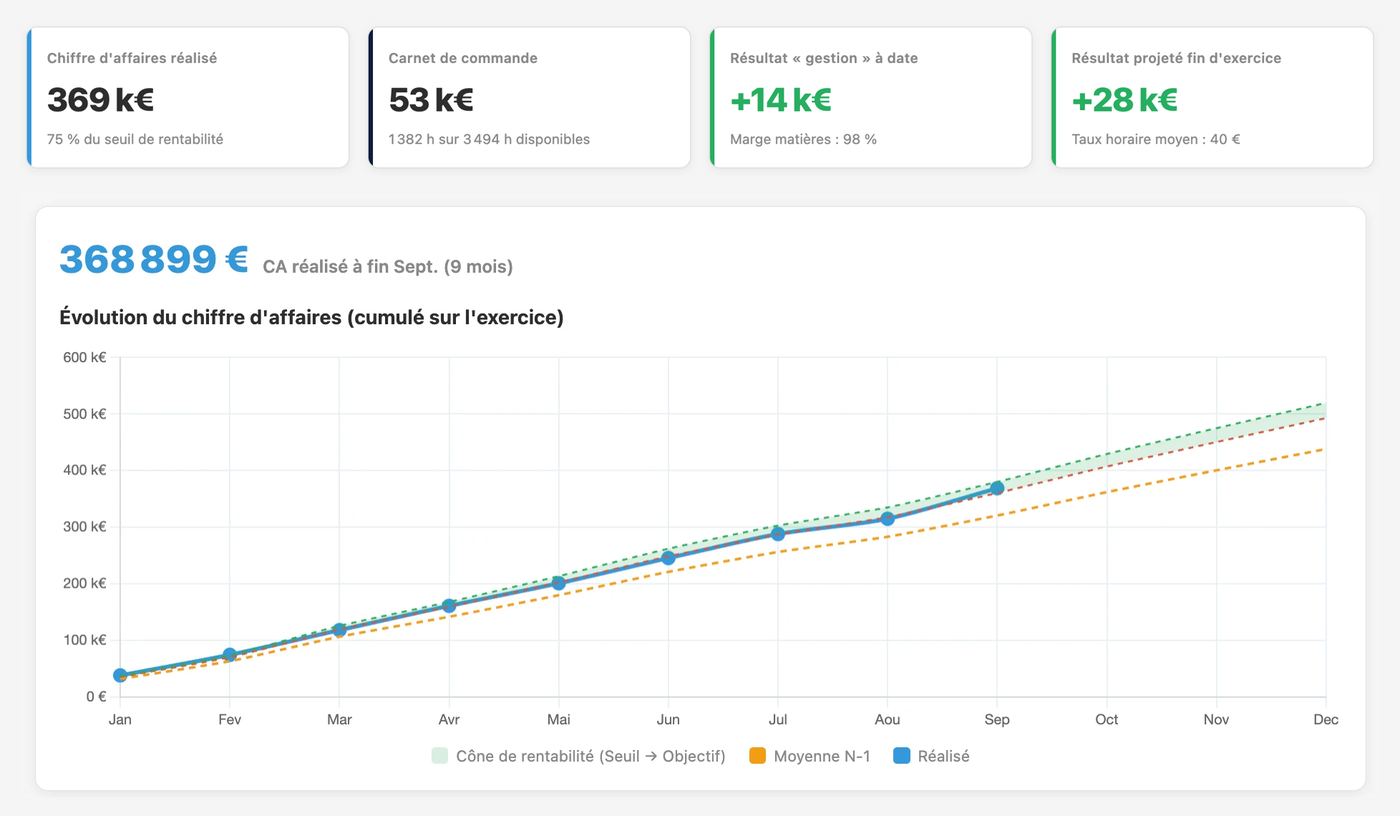Click the 'Nov' x-axis label
The image size is (1400, 816).
coord(1216,719)
